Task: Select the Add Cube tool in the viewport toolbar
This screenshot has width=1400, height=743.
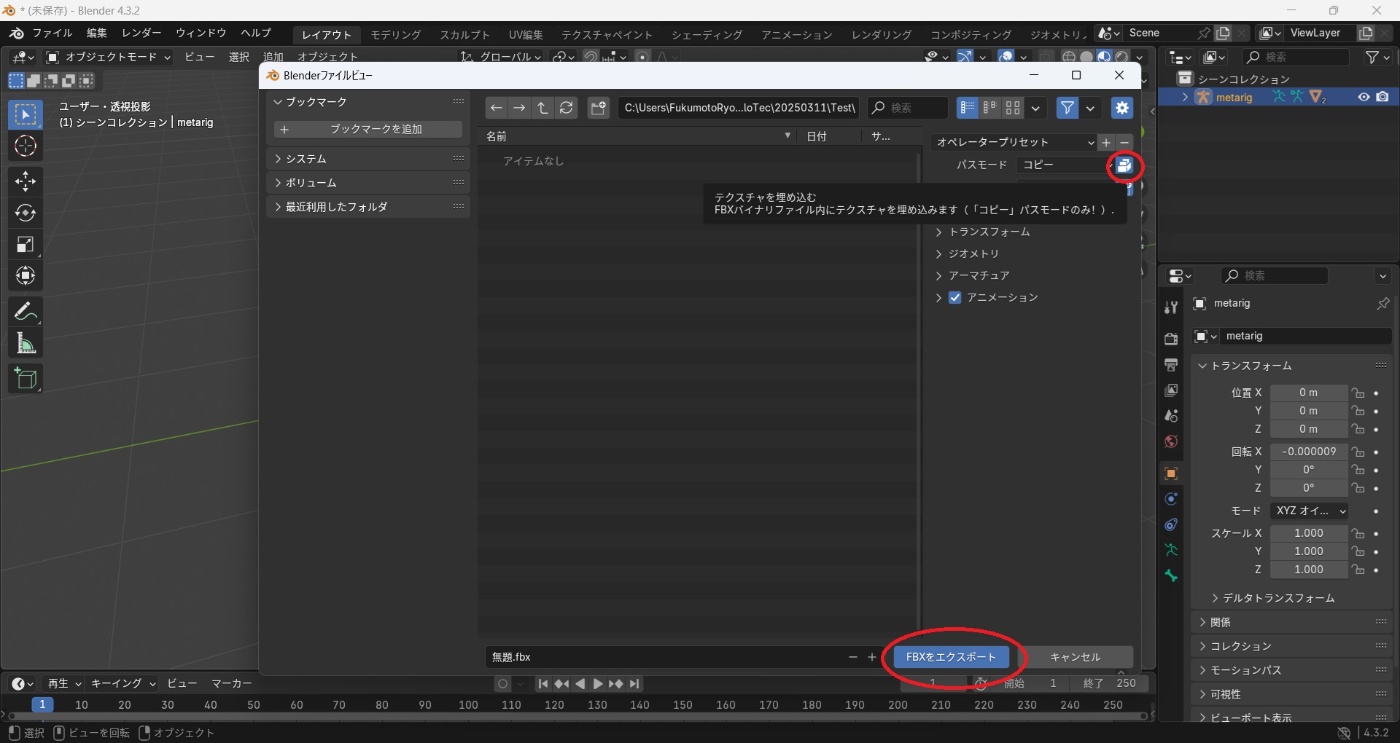Action: (25, 378)
